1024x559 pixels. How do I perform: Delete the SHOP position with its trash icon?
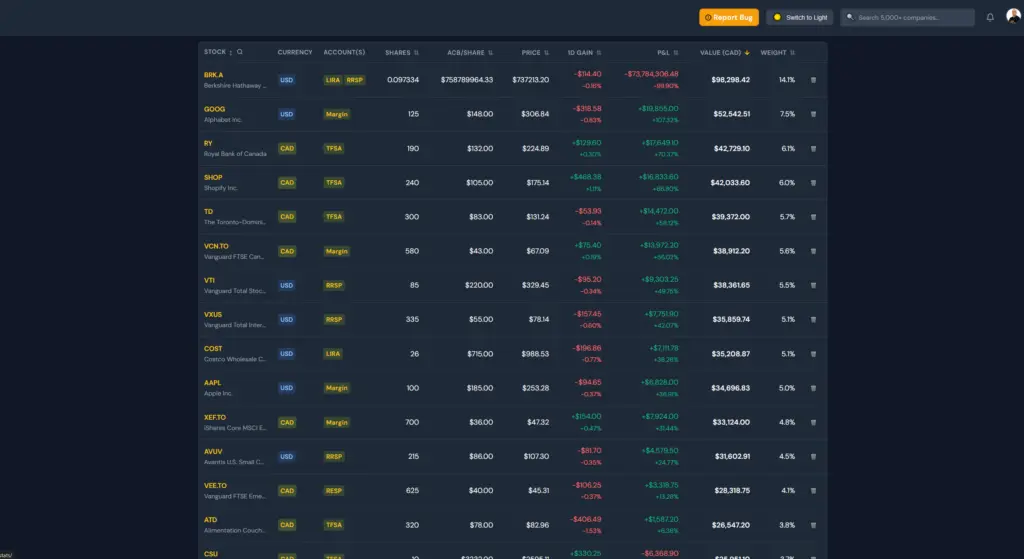(x=813, y=183)
